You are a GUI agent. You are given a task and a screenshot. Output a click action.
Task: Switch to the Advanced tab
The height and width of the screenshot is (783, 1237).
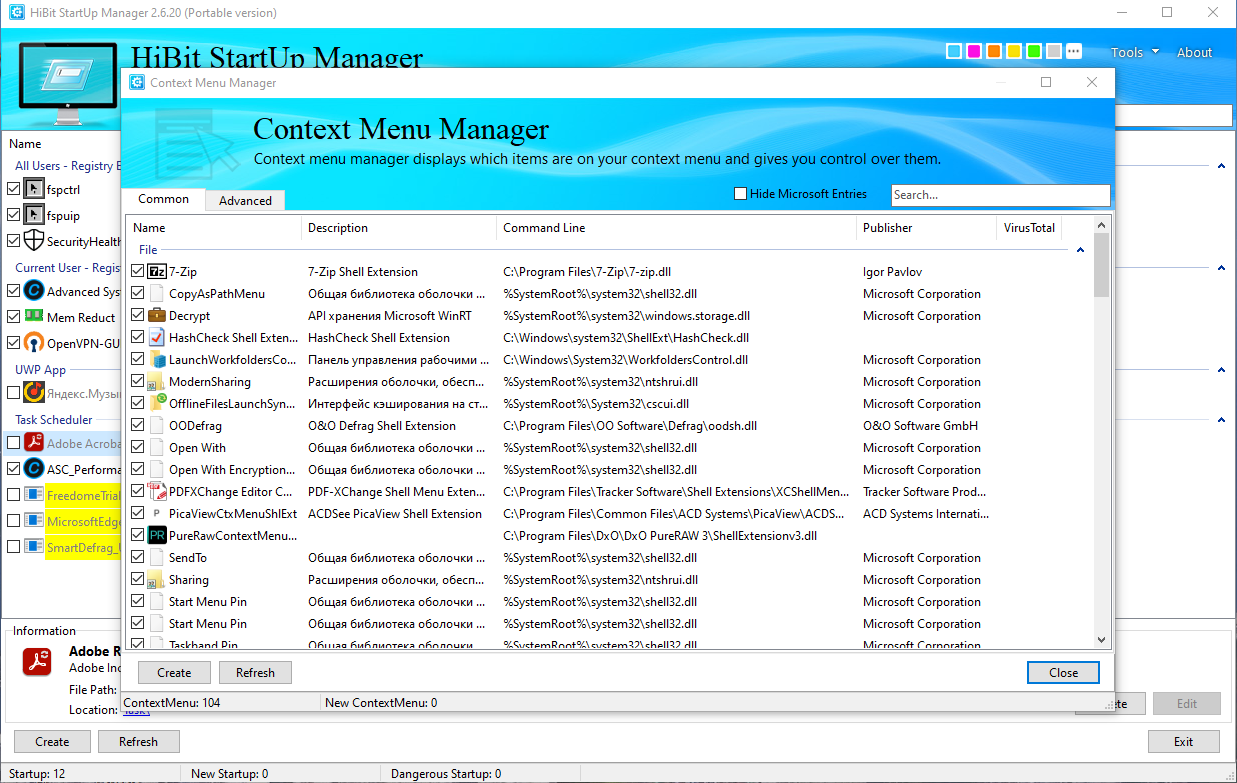click(x=245, y=200)
